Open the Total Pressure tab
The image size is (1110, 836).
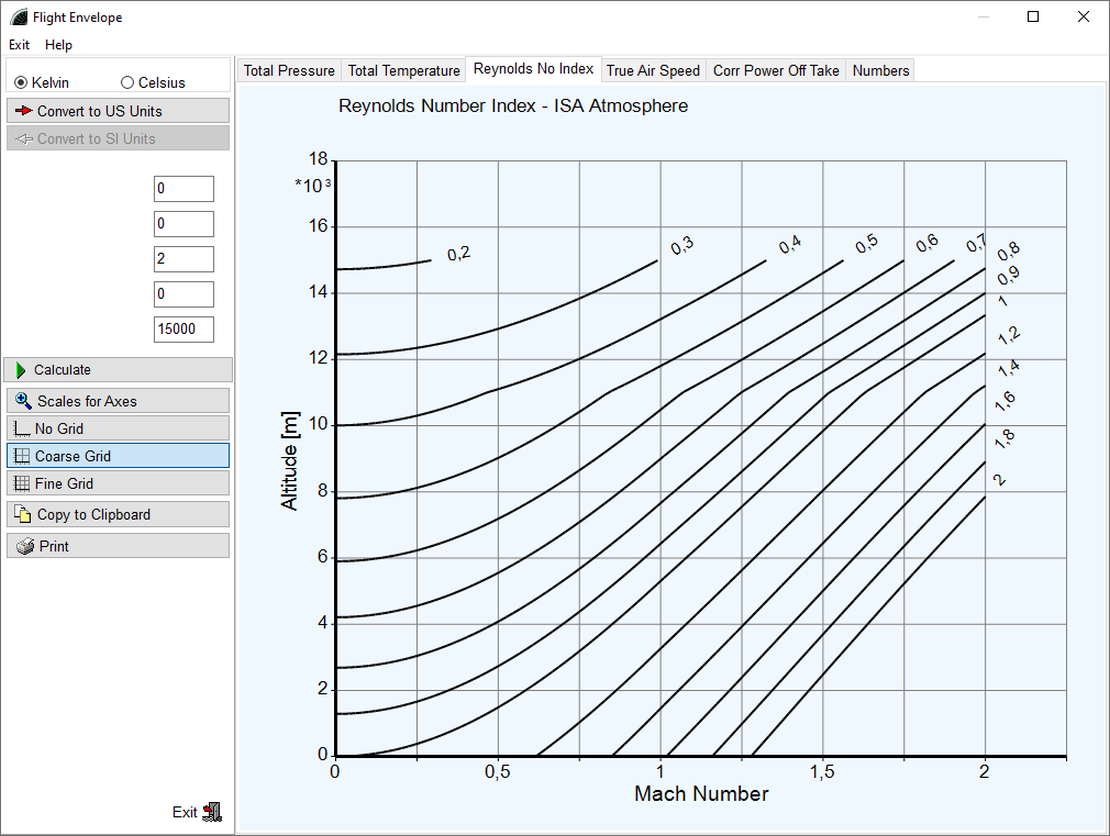click(x=289, y=71)
